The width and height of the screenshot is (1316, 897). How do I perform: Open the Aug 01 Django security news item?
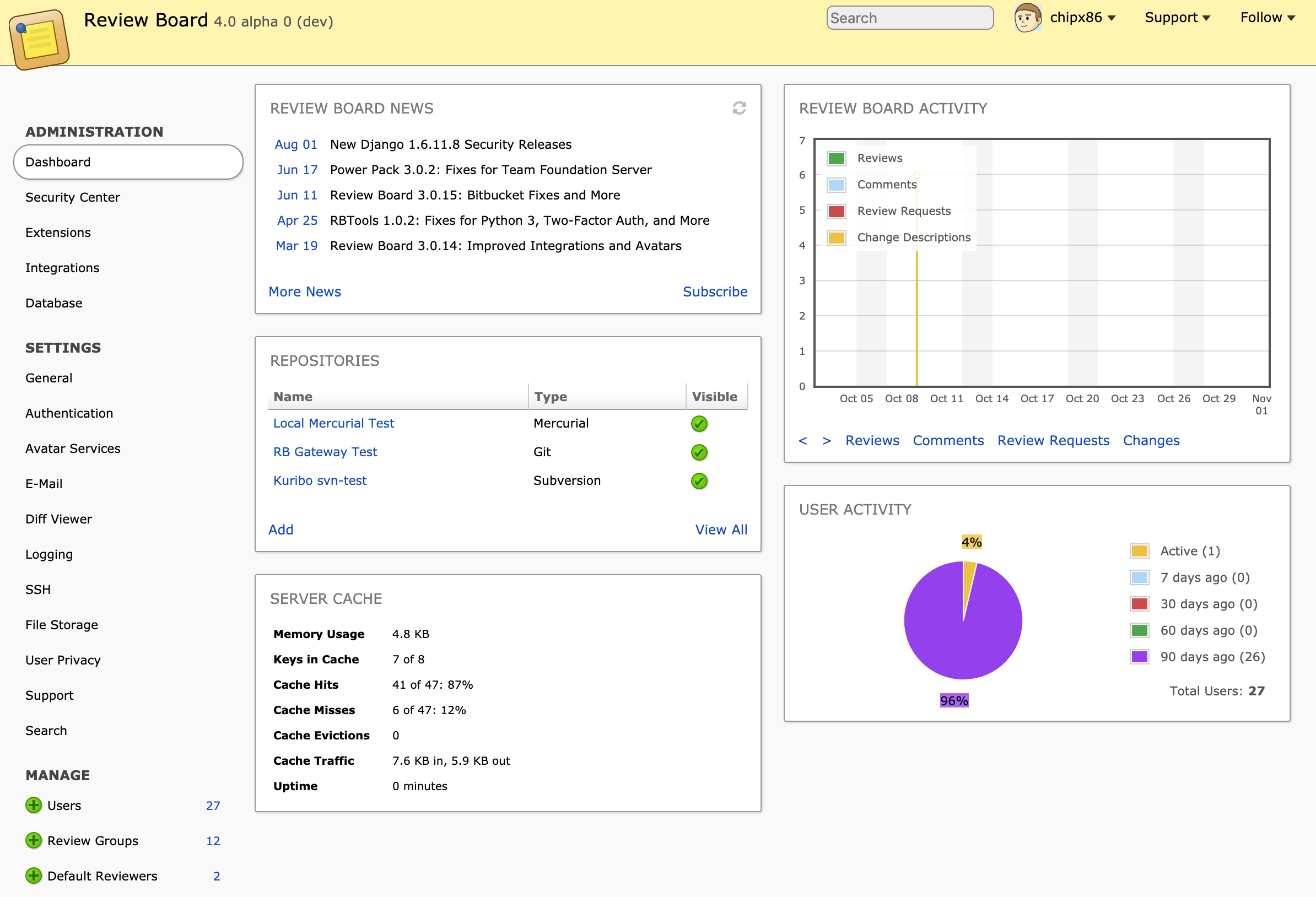(x=451, y=144)
